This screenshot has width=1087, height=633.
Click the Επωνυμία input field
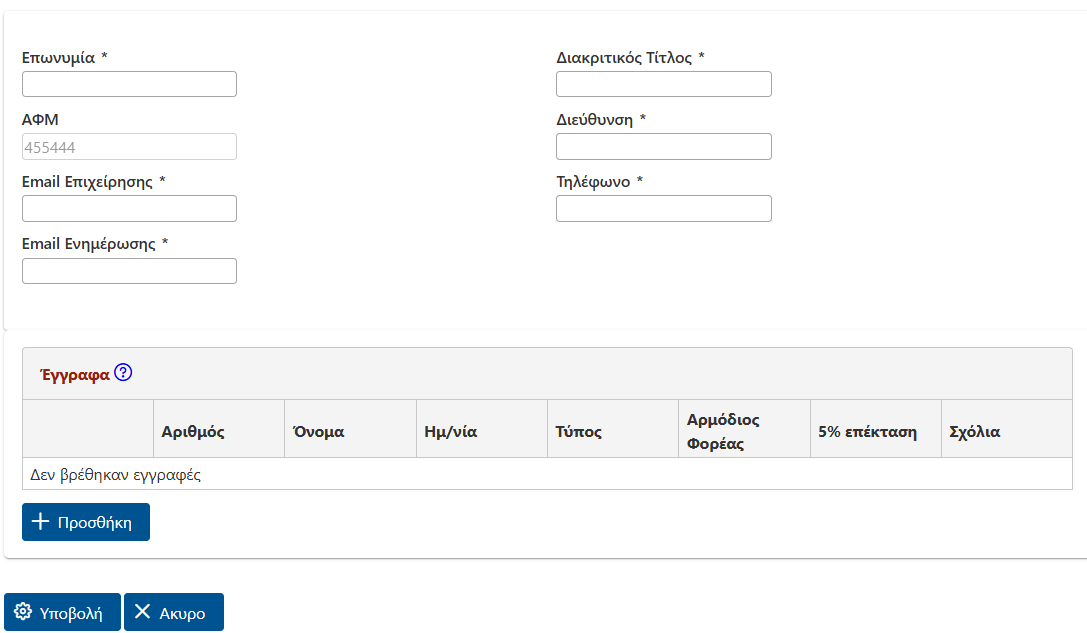pos(129,83)
